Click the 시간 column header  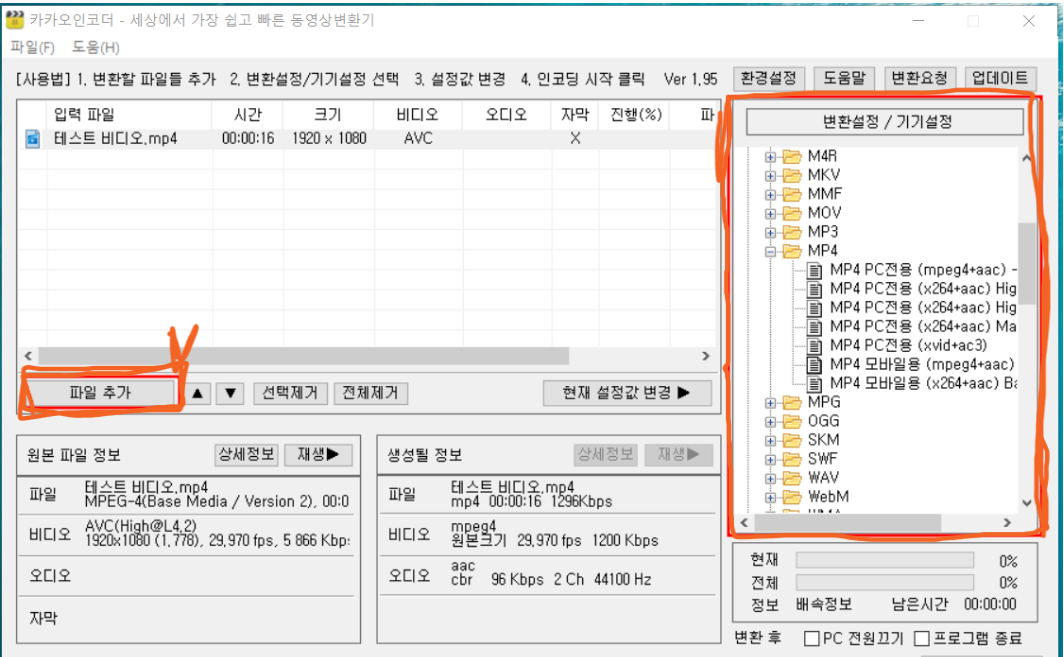coord(248,115)
